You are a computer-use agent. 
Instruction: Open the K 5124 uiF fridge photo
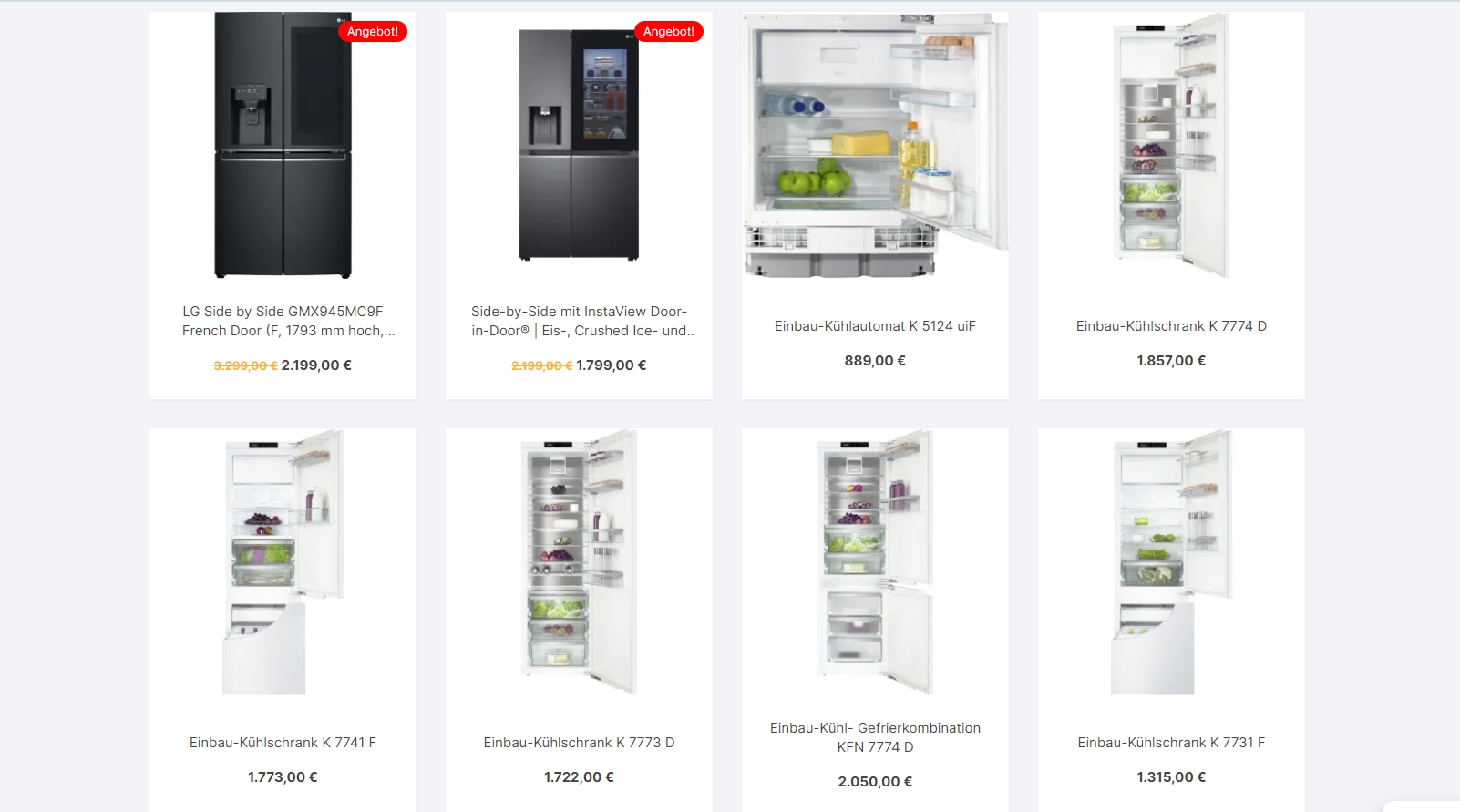875,146
